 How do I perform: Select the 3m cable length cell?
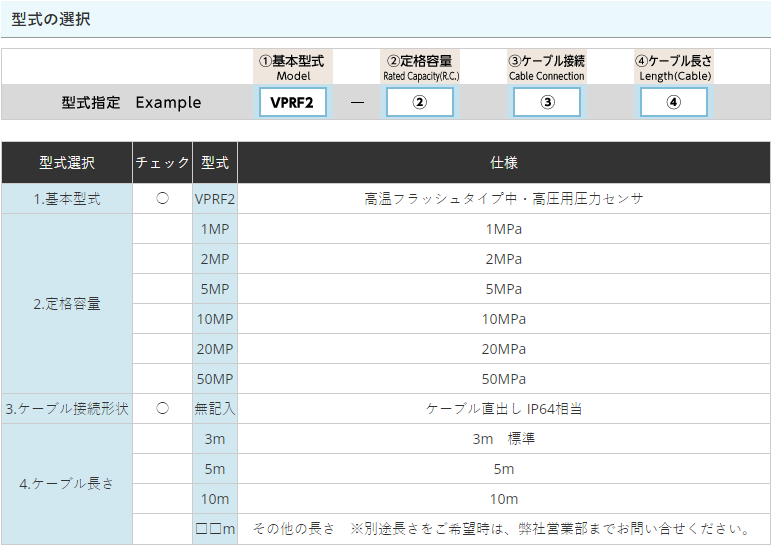[215, 439]
